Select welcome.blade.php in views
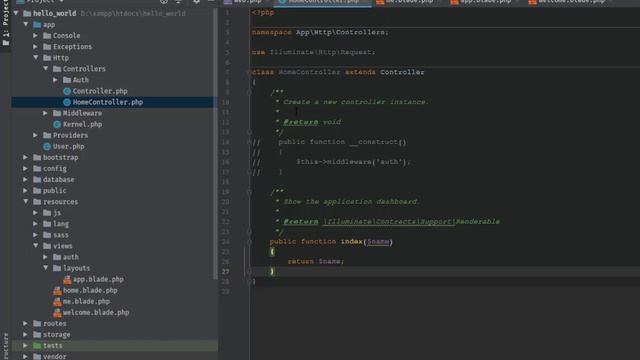 [96, 312]
